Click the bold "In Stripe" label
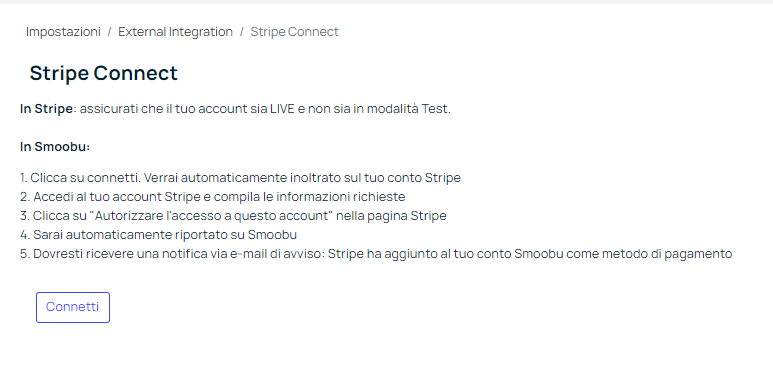Screen dimensions: 773x369 click(x=46, y=109)
